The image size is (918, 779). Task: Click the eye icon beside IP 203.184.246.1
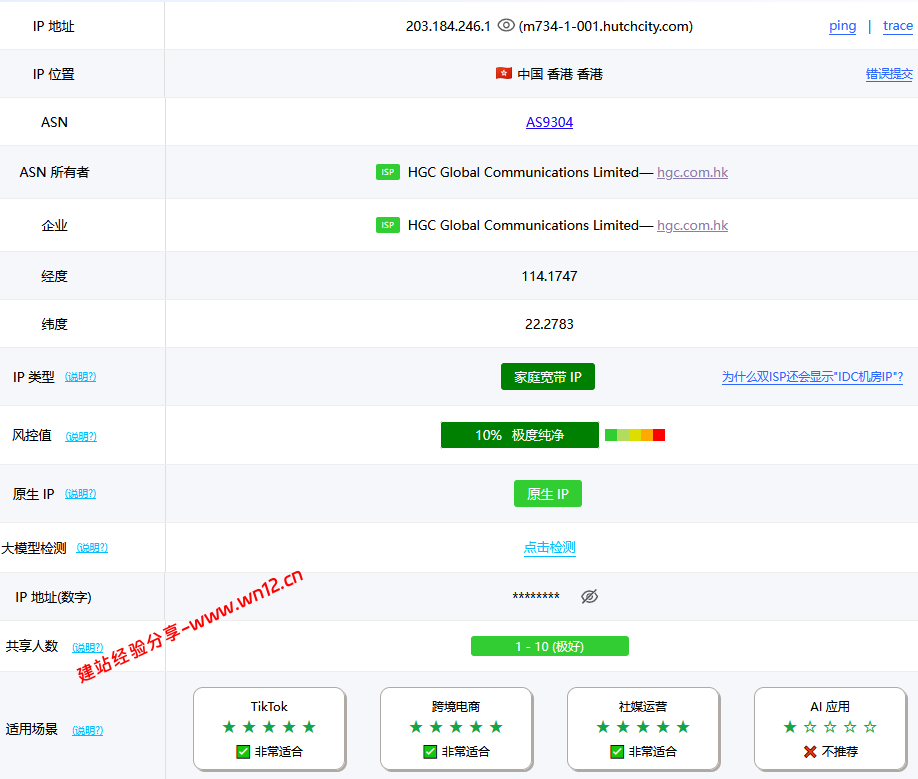(506, 26)
